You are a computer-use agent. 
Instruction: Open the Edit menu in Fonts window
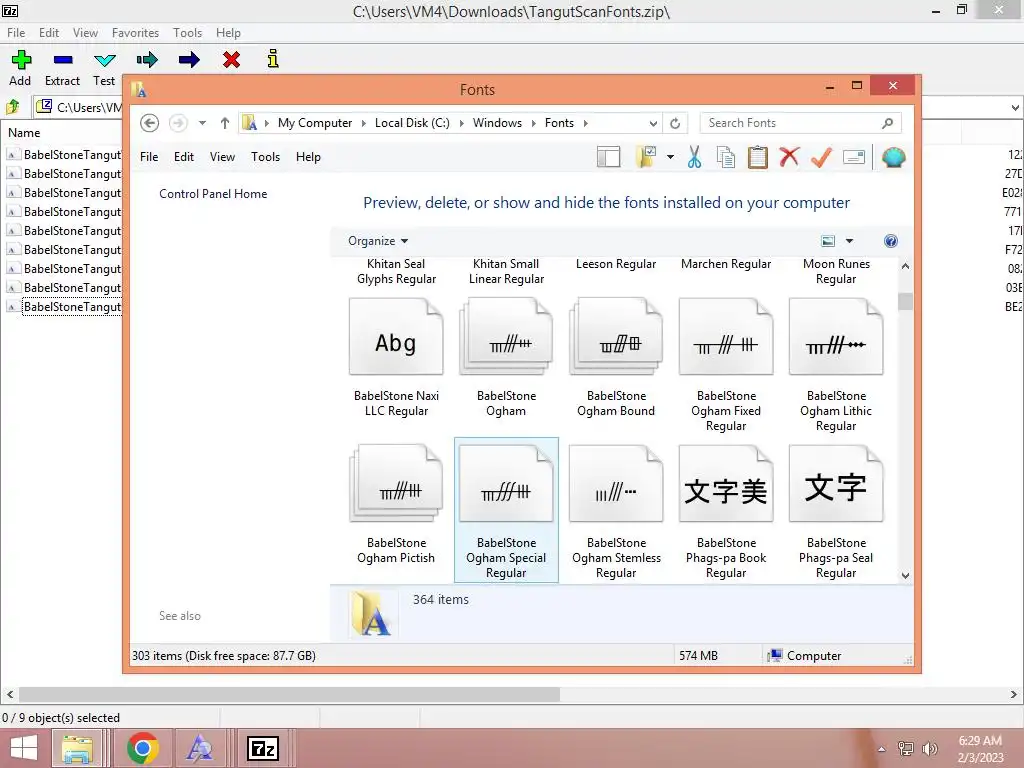click(184, 157)
